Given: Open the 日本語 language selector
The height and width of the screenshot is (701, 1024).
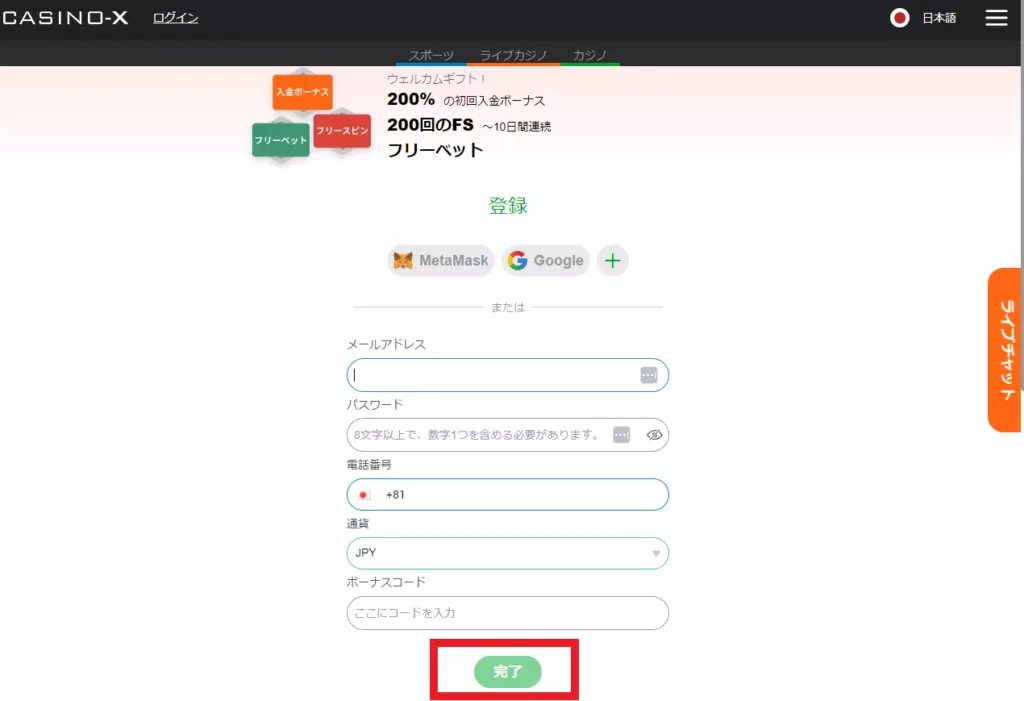Looking at the screenshot, I should (939, 18).
